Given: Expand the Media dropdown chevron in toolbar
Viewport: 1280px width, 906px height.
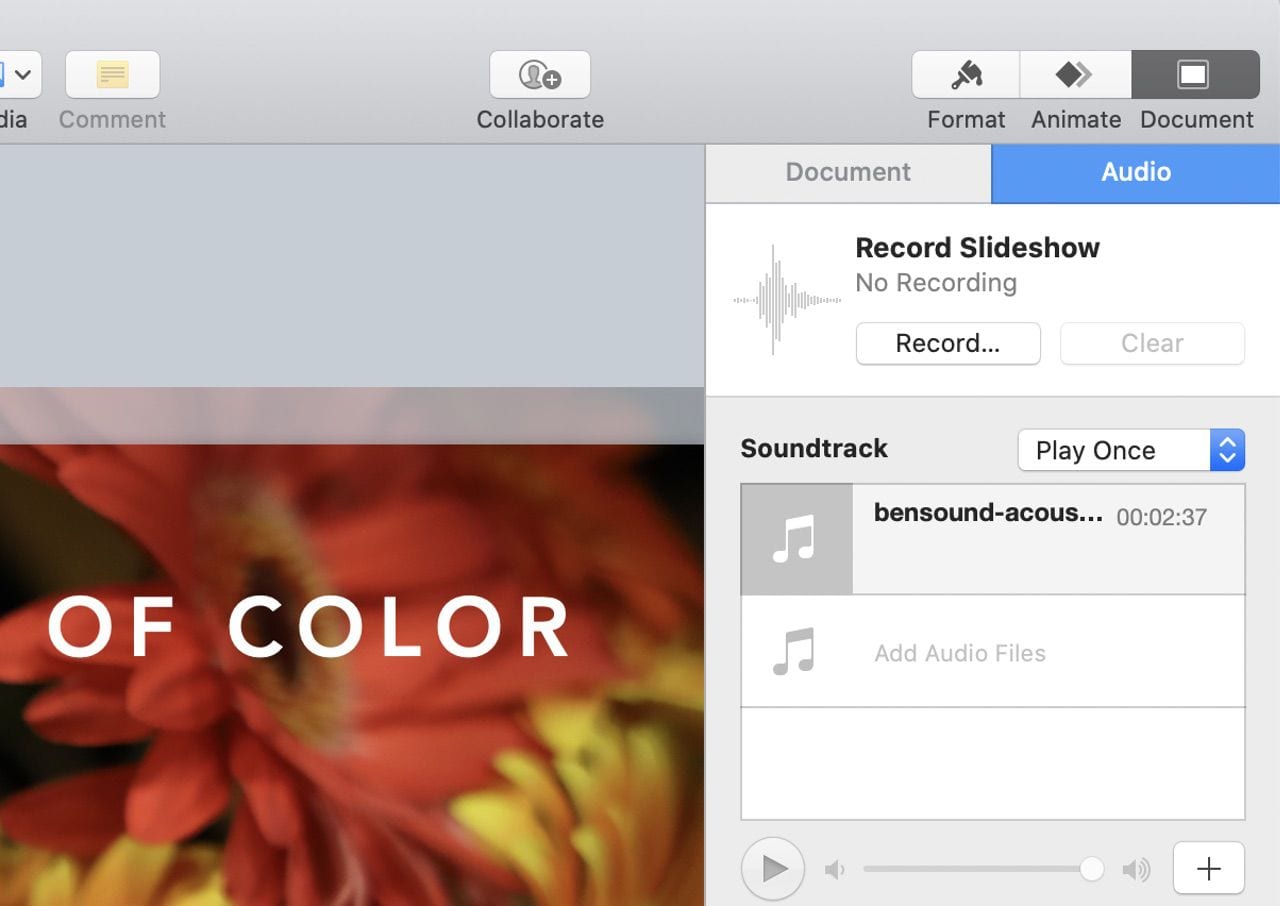Looking at the screenshot, I should pyautogui.click(x=22, y=75).
